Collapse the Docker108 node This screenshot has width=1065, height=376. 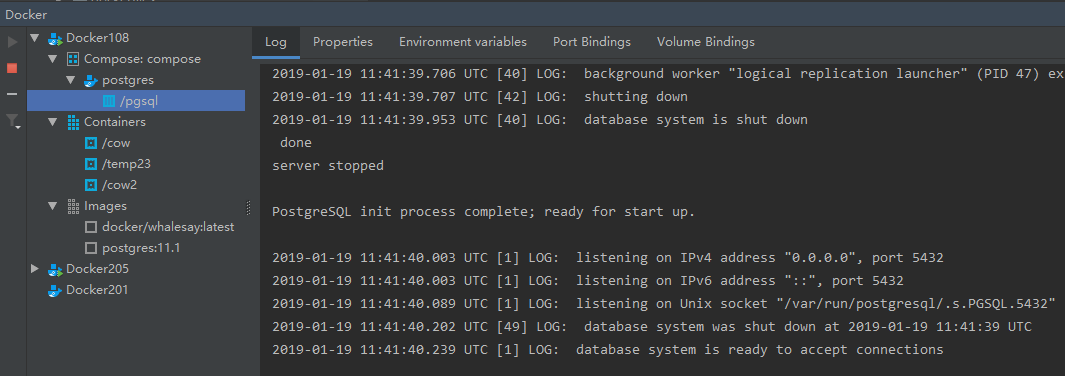pos(35,38)
